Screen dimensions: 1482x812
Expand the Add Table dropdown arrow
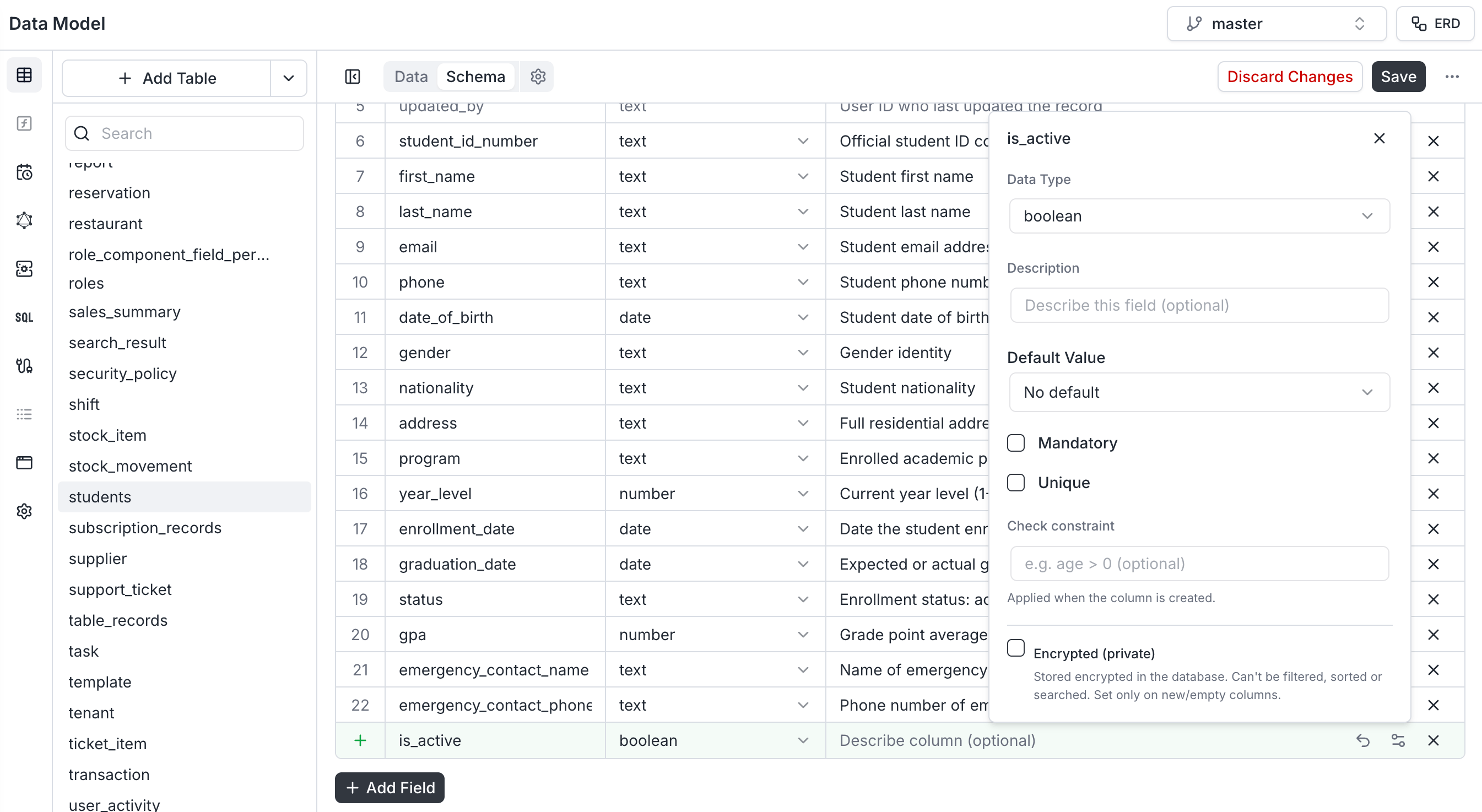coord(289,78)
